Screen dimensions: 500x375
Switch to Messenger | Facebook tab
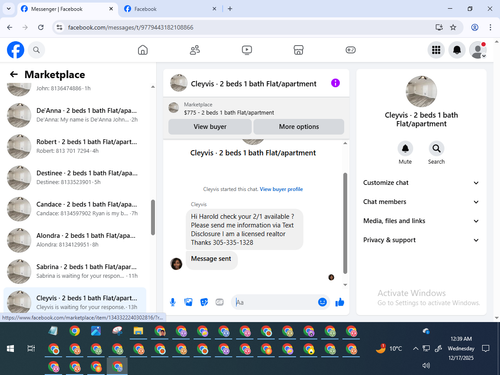click(x=67, y=9)
